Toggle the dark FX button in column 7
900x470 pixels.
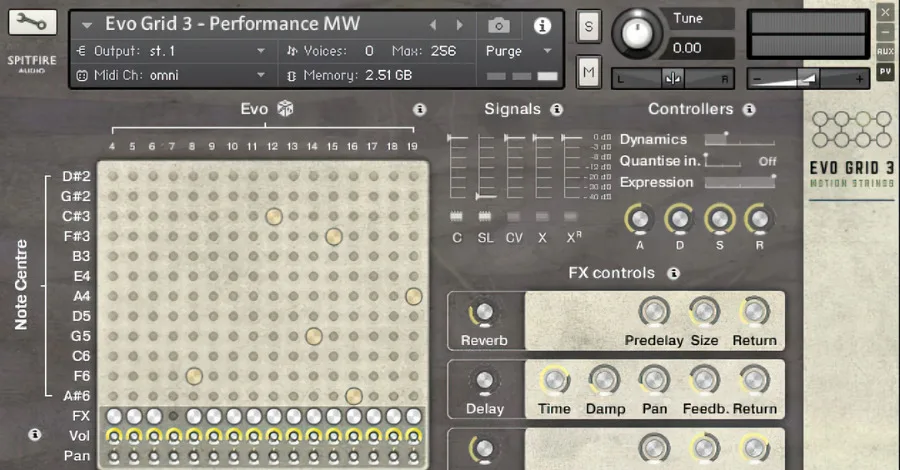coord(173,415)
